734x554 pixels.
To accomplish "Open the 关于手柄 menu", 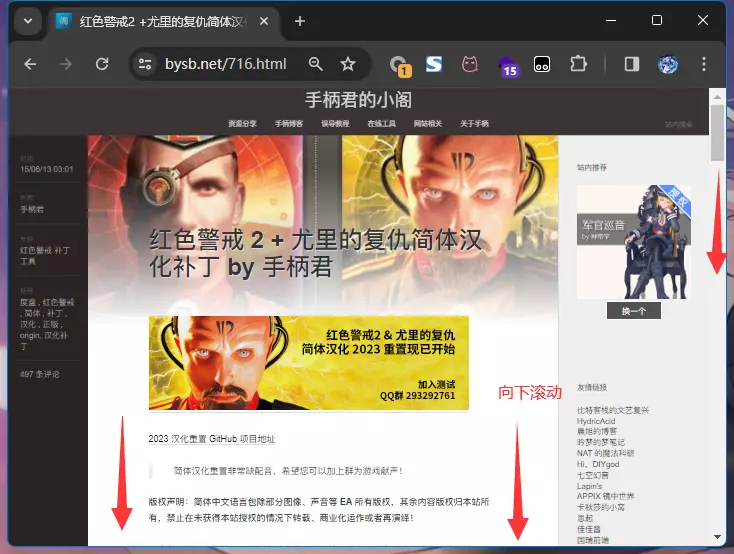I will pyautogui.click(x=474, y=124).
